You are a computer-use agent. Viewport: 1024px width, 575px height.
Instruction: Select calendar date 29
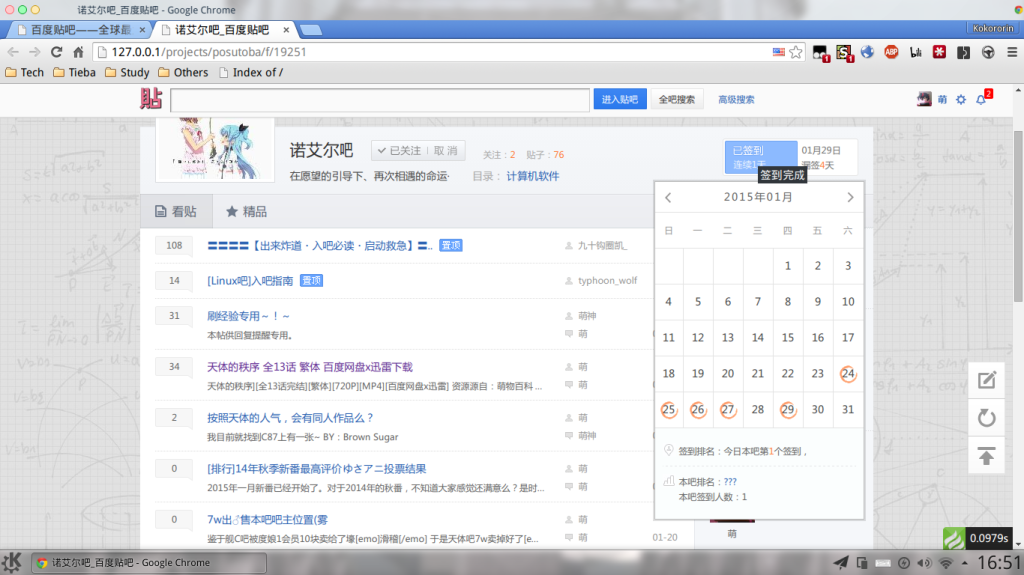(788, 410)
